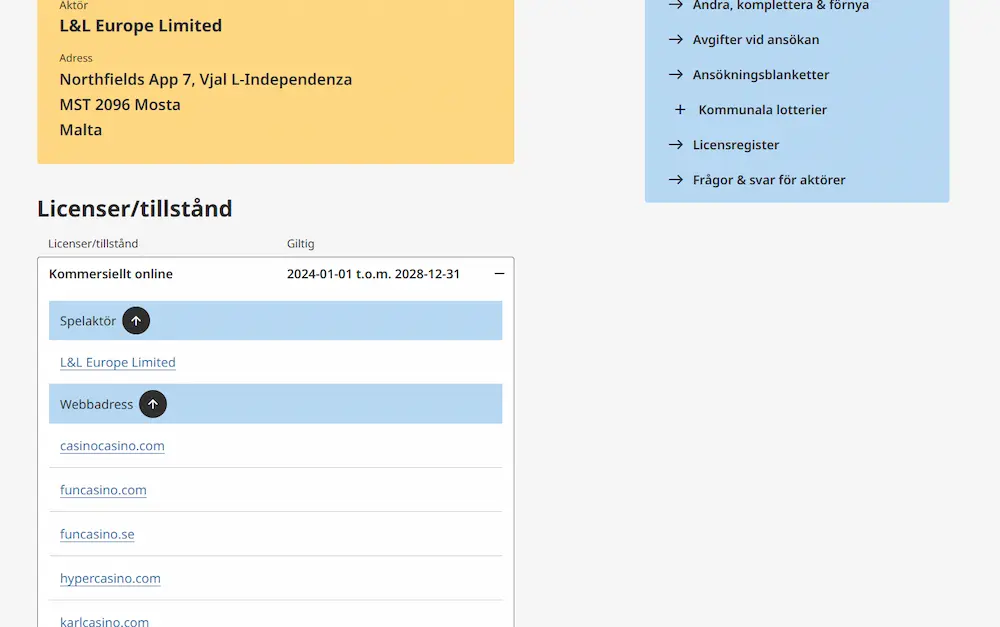Click the arrow icon beside Avgifter vid ansökan
1000x627 pixels.
pyautogui.click(x=675, y=40)
